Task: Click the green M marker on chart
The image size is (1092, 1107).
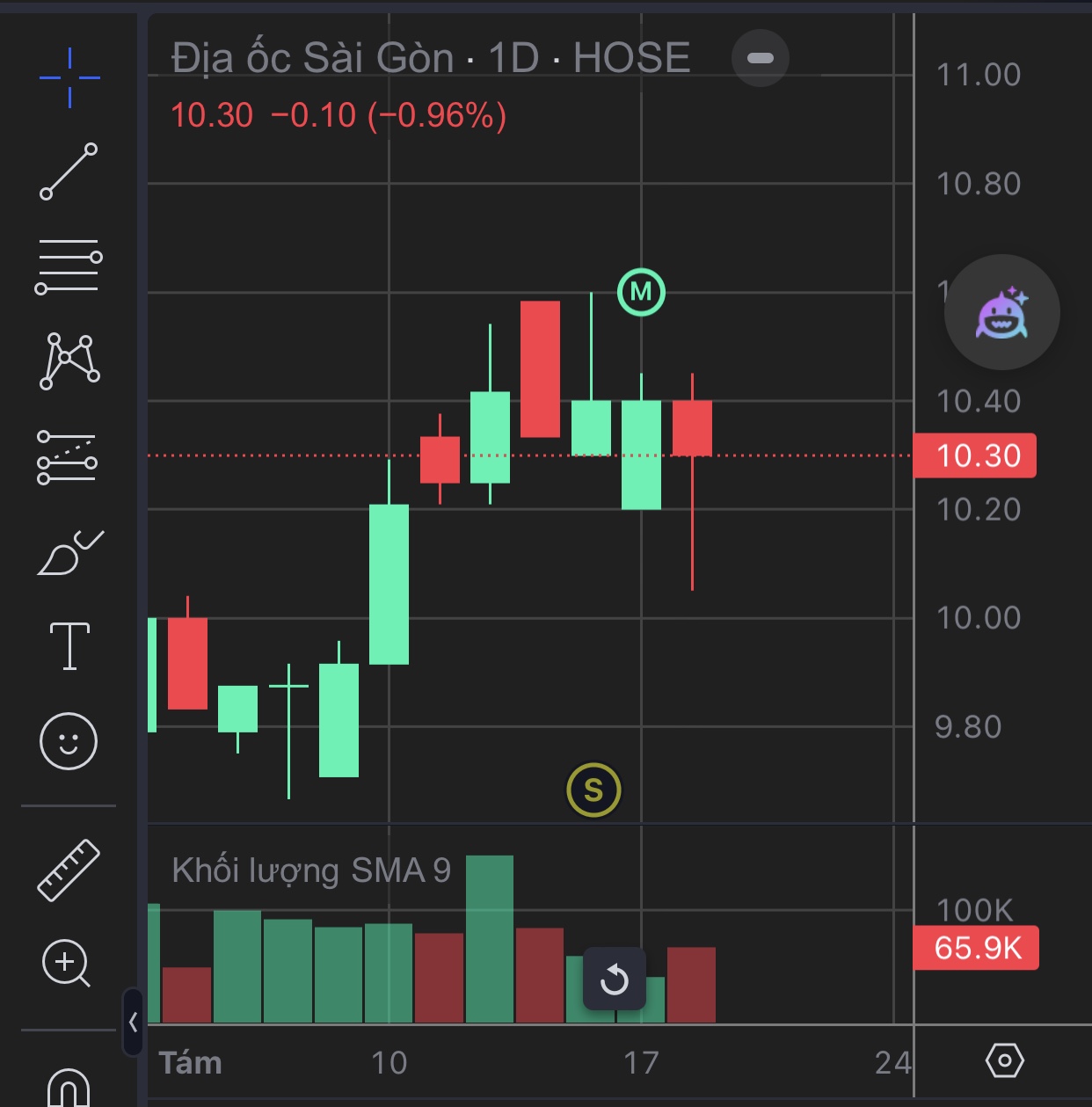Action: tap(641, 292)
